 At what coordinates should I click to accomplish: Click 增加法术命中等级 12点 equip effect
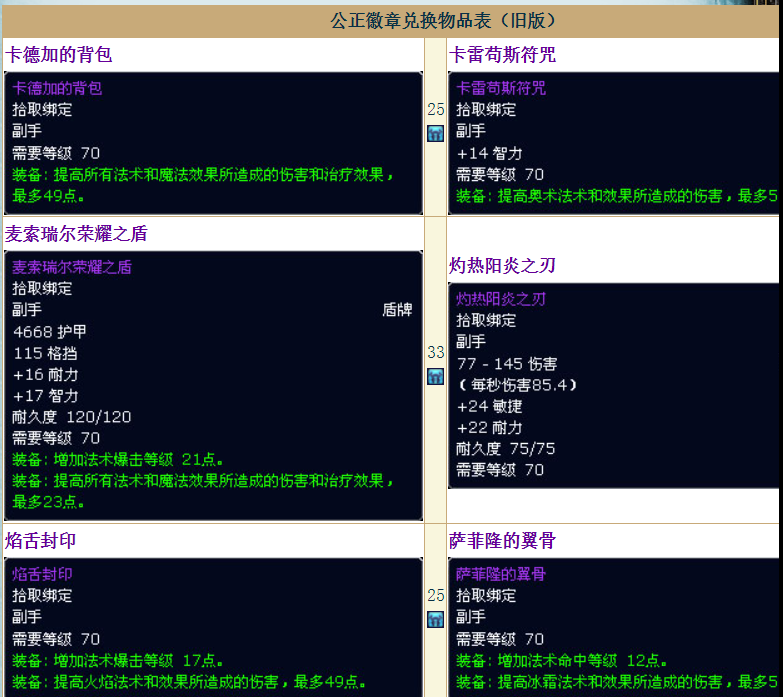(x=562, y=661)
